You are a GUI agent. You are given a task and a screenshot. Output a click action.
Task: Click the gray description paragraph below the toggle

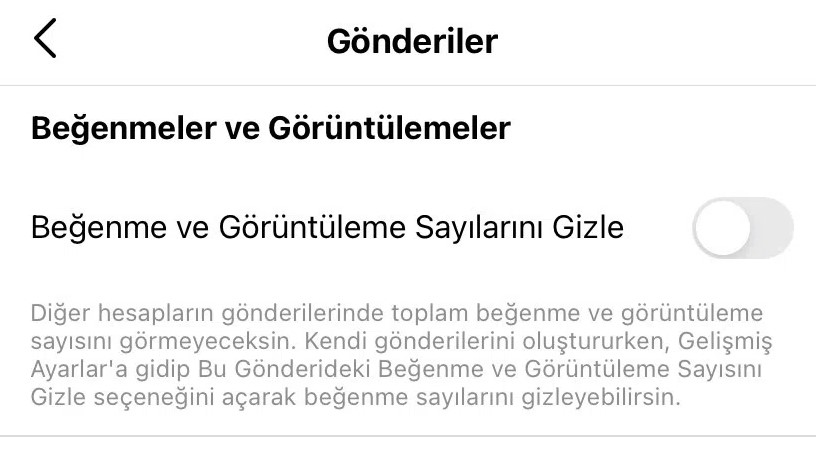(x=401, y=355)
